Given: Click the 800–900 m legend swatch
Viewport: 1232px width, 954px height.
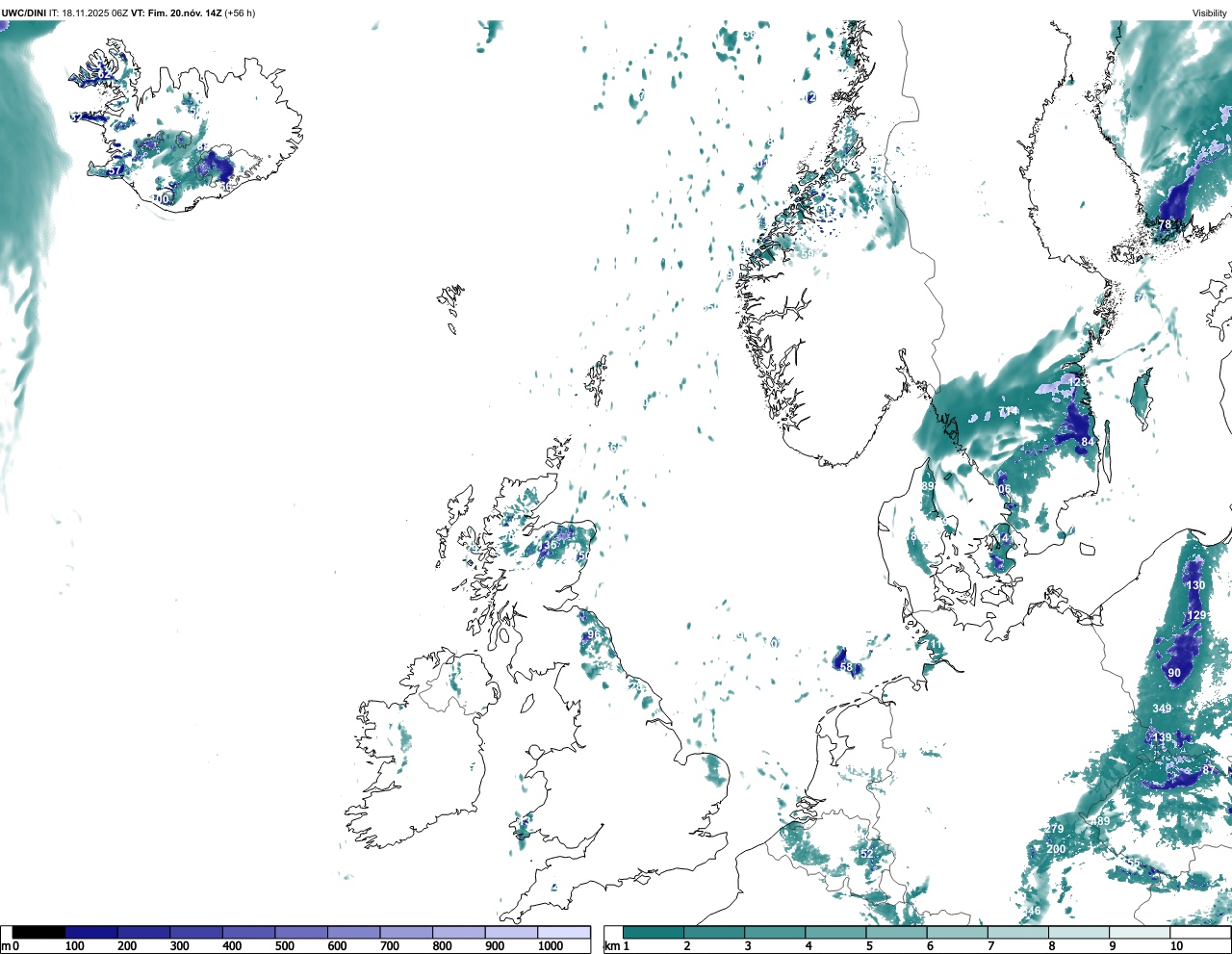Looking at the screenshot, I should pyautogui.click(x=458, y=932).
